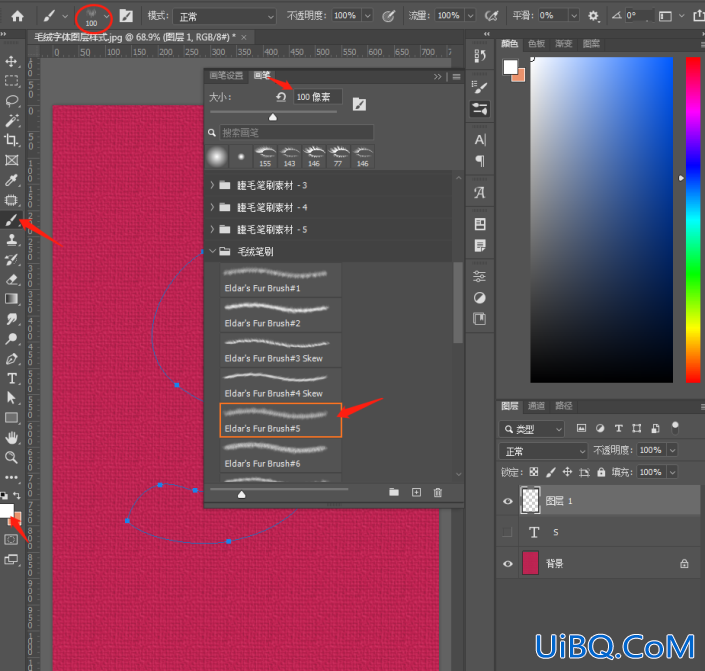The width and height of the screenshot is (705, 671).
Task: Select the Hand tool
Action: 11,438
